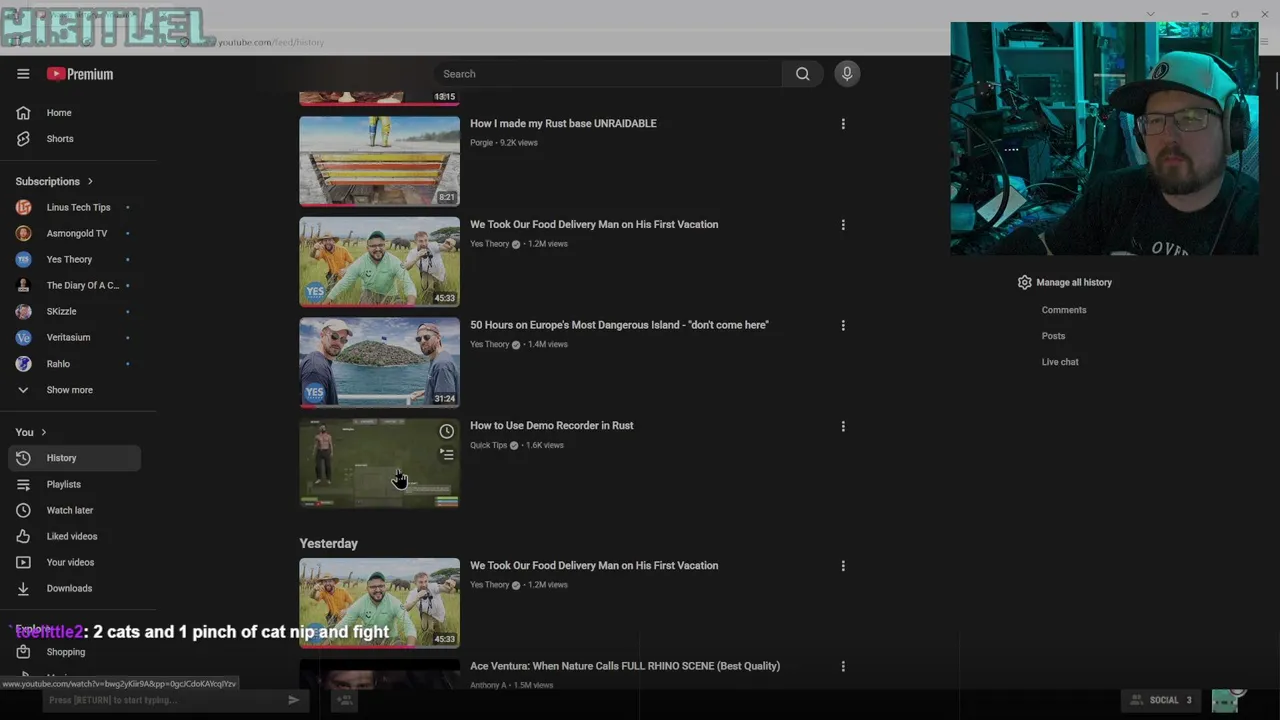
Task: Open Shorts from sidebar
Action: (75, 139)
